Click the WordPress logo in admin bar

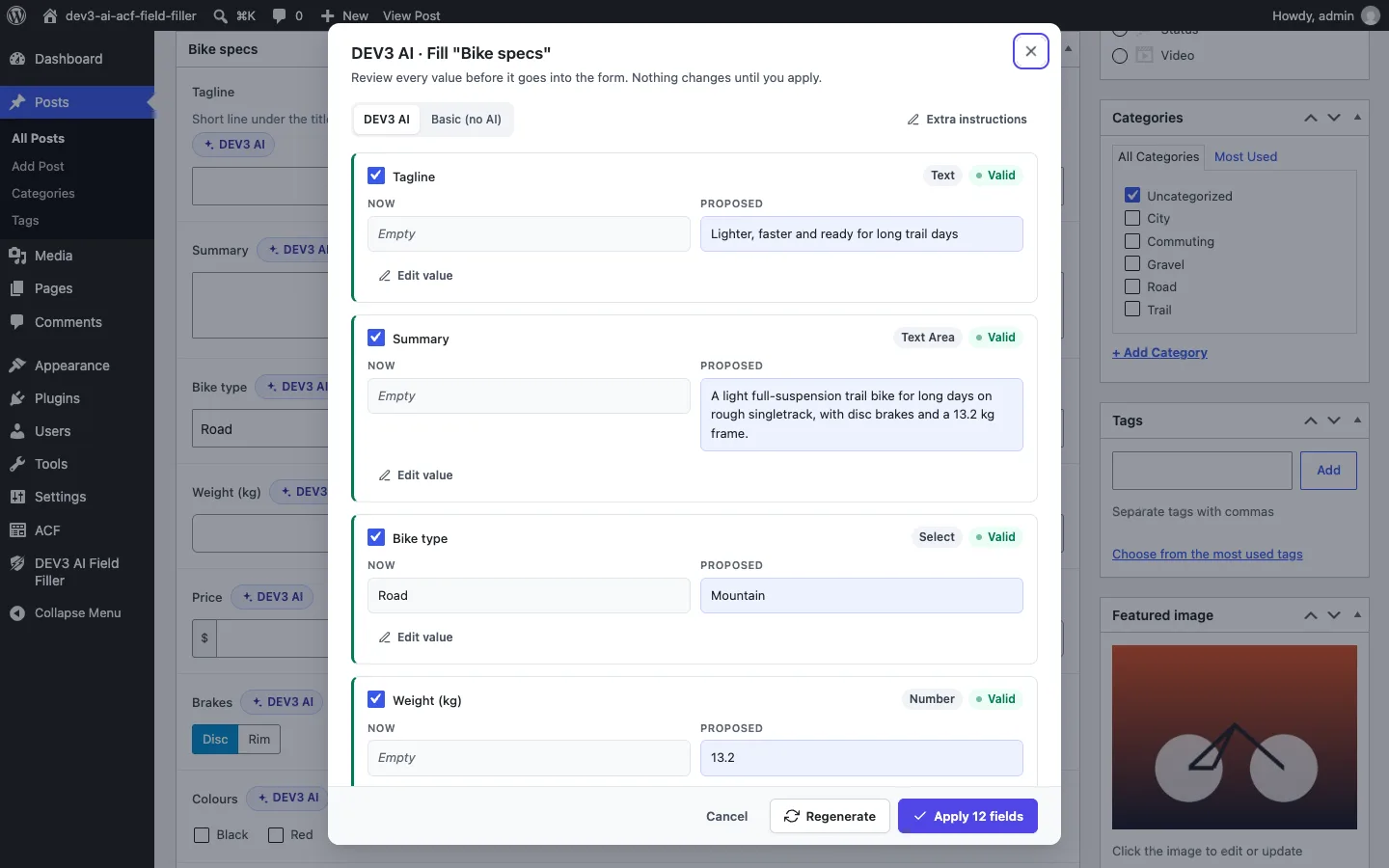16,15
